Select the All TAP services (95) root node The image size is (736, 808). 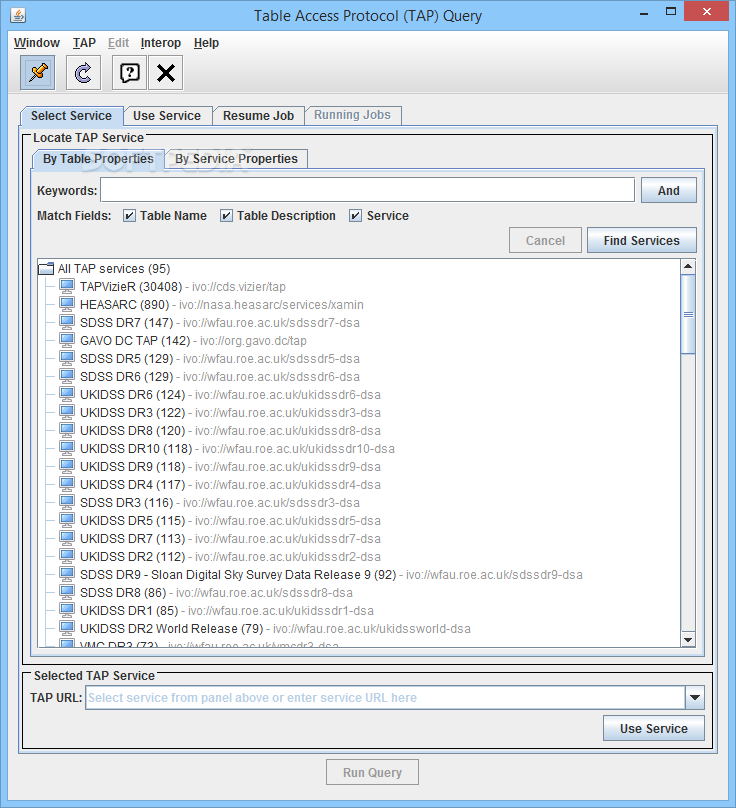click(x=114, y=269)
